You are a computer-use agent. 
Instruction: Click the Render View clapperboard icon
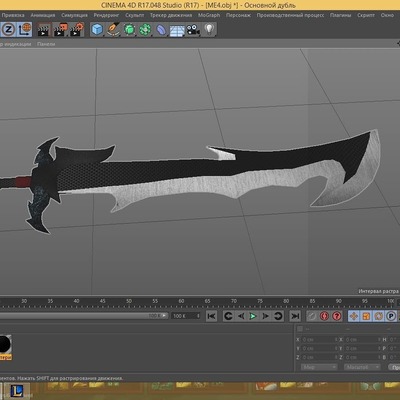[43, 30]
